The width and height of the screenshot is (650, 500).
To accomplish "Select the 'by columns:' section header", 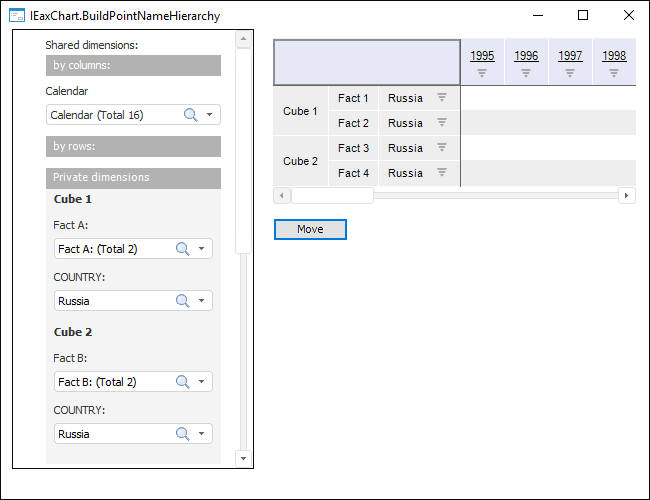I will [x=133, y=65].
